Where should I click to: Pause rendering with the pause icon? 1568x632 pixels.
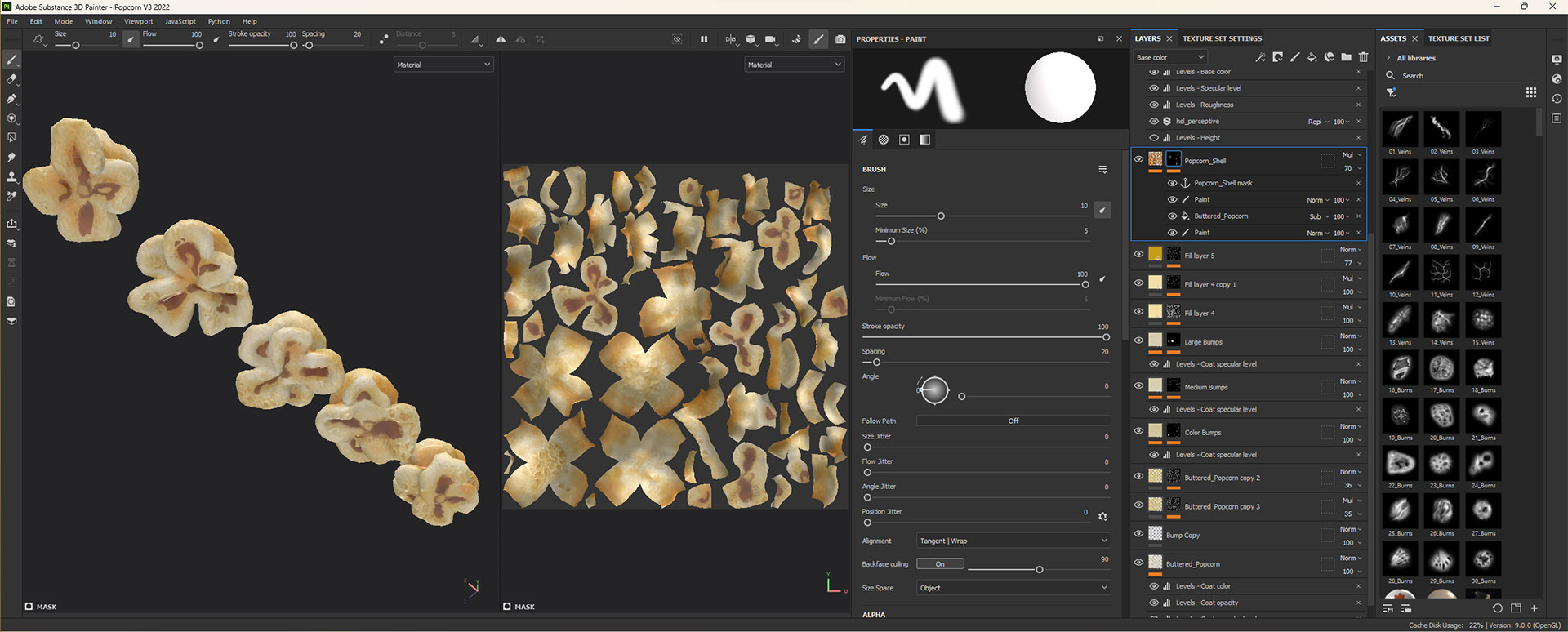[x=704, y=39]
